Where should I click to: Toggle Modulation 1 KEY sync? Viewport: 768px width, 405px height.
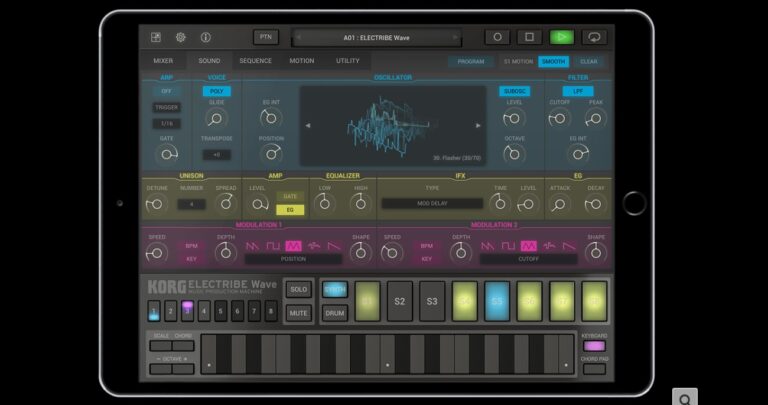click(191, 259)
